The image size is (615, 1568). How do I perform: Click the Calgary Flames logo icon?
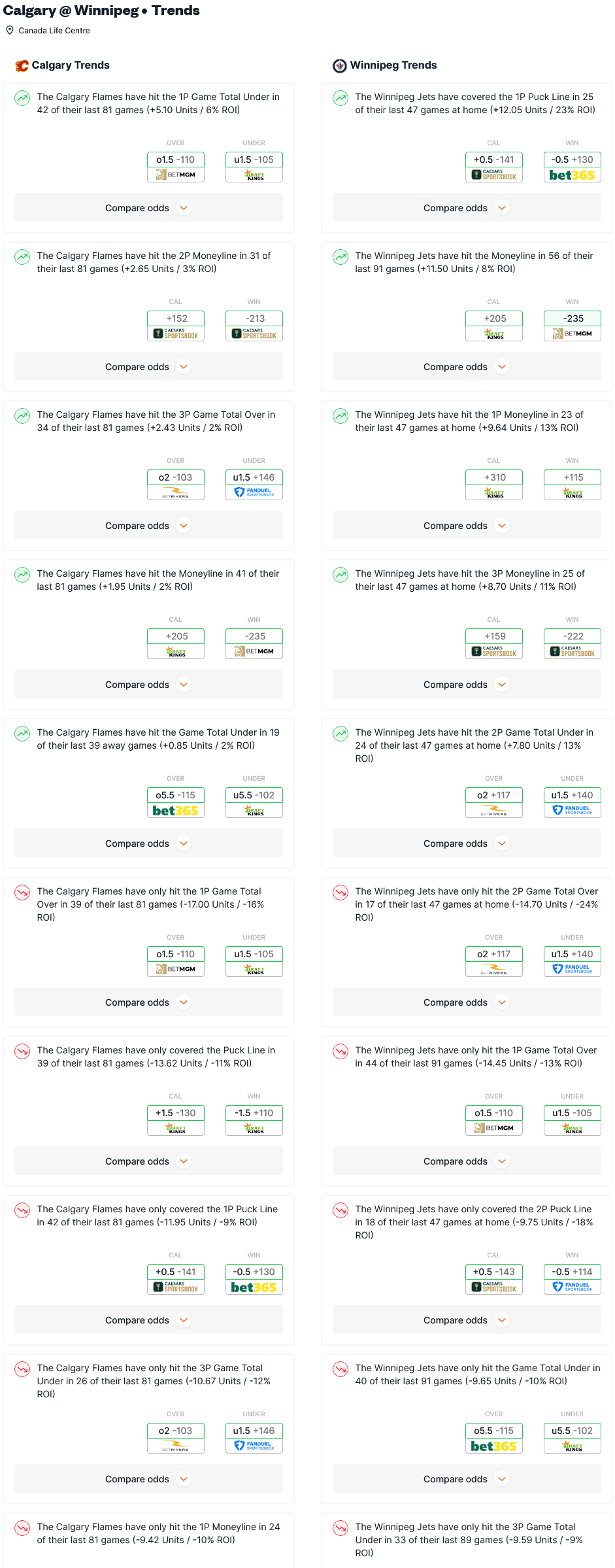click(x=22, y=65)
